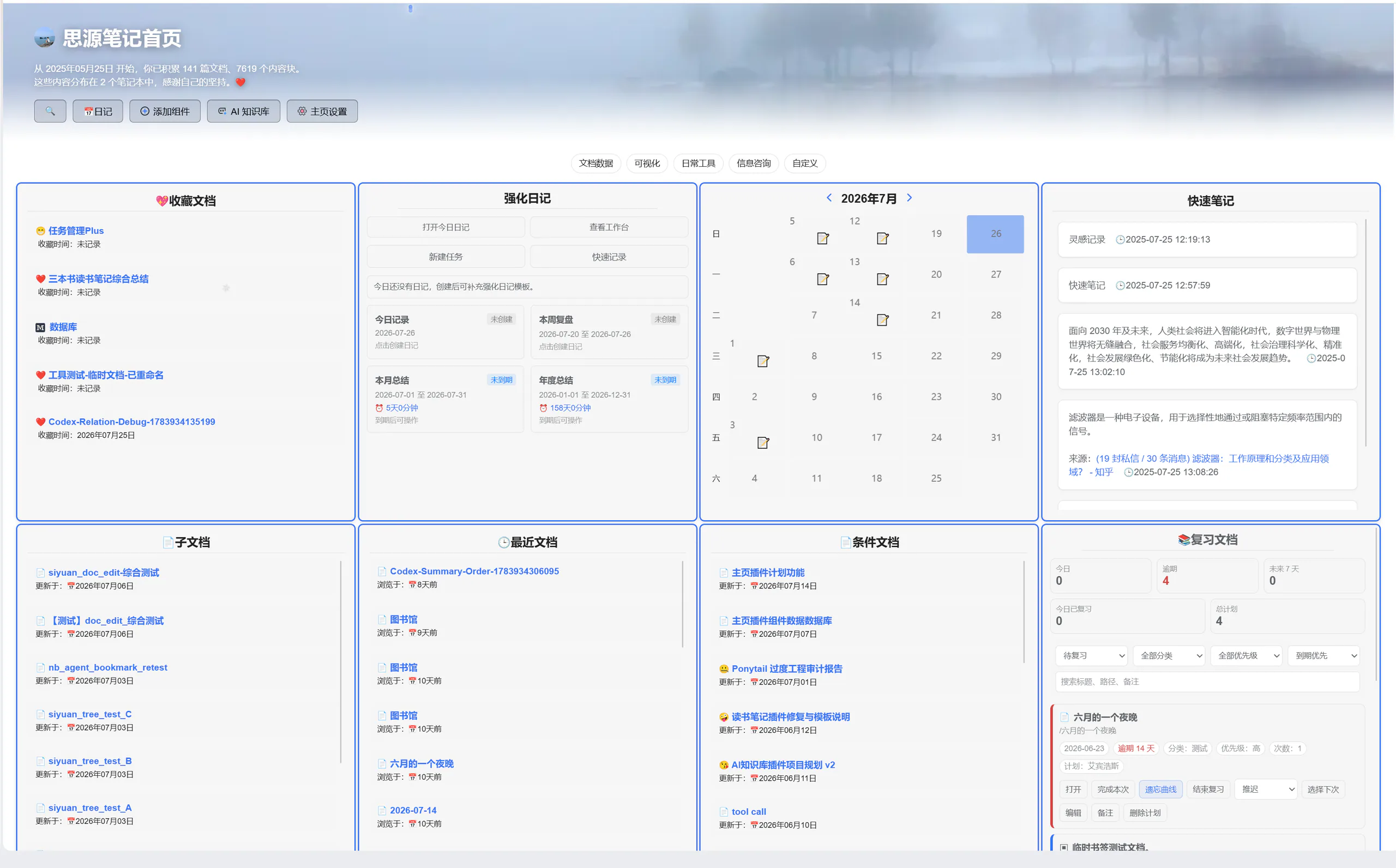Click 编辑 on the review plan
Screen dimensions: 1396x868
tap(1073, 813)
